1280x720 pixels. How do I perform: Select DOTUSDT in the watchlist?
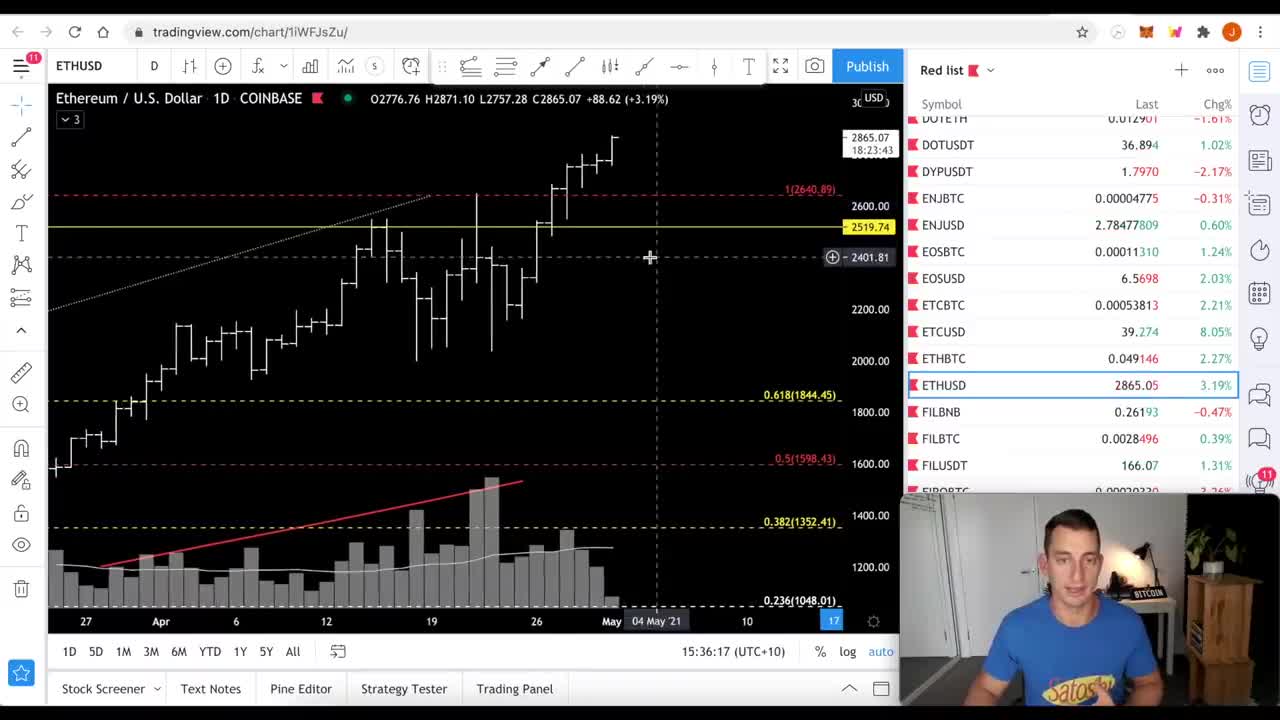(x=1072, y=145)
